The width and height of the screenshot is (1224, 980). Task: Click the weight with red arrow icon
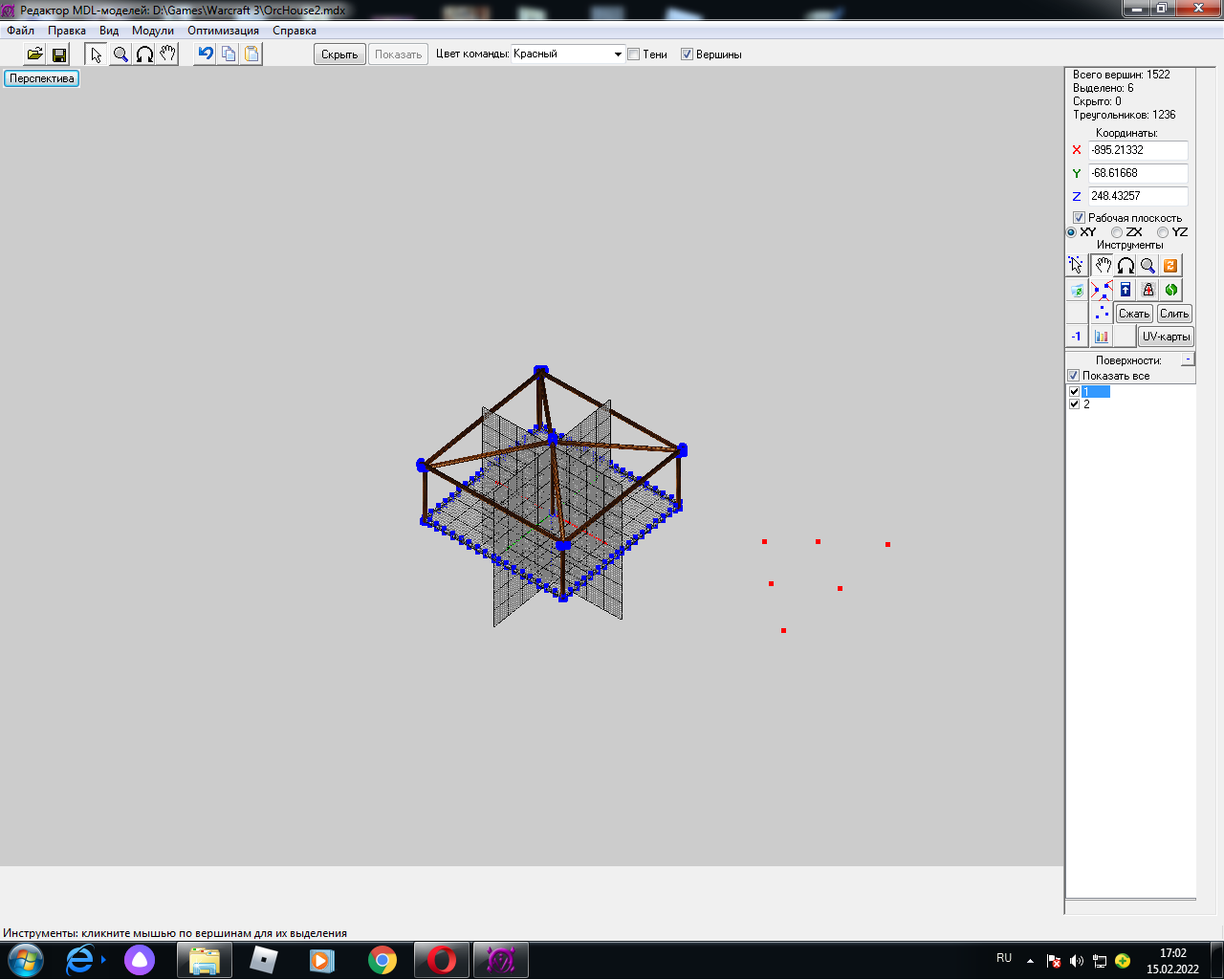[x=1148, y=290]
